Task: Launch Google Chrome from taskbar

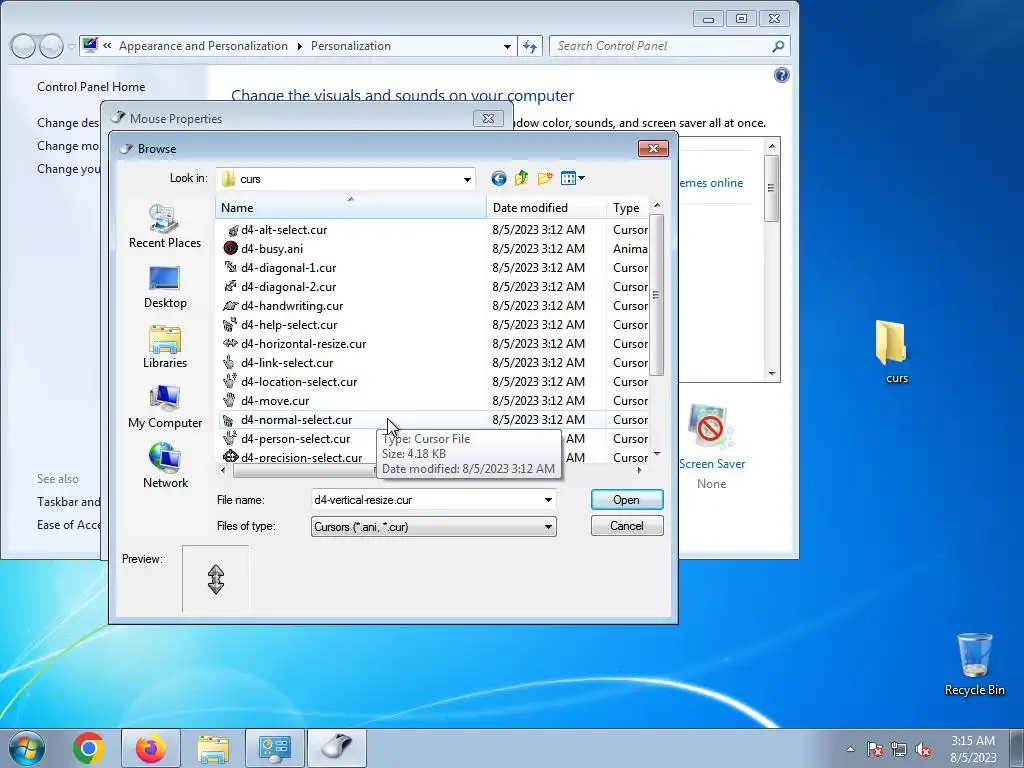Action: [x=89, y=748]
